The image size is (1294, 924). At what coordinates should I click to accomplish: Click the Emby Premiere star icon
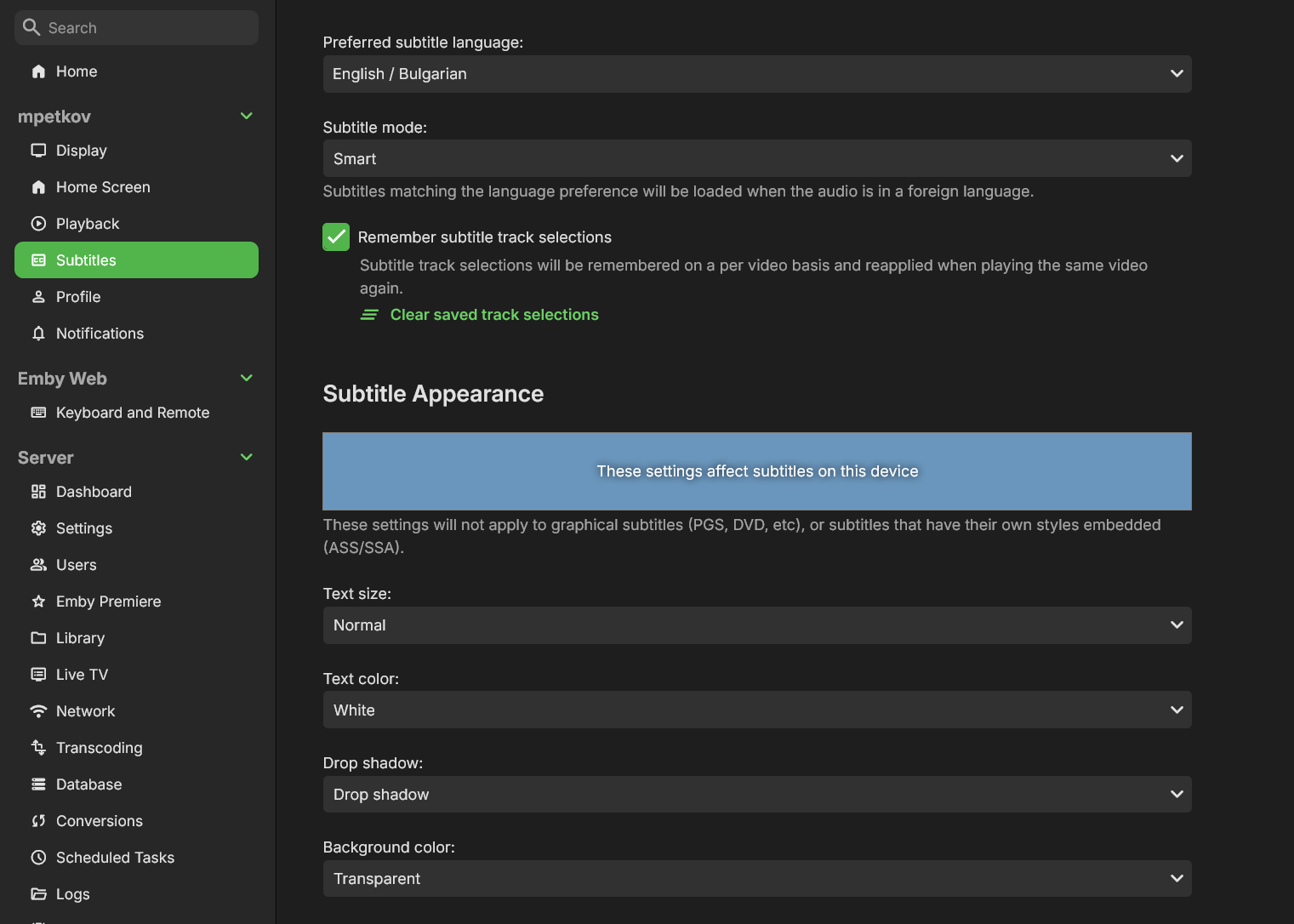point(38,602)
